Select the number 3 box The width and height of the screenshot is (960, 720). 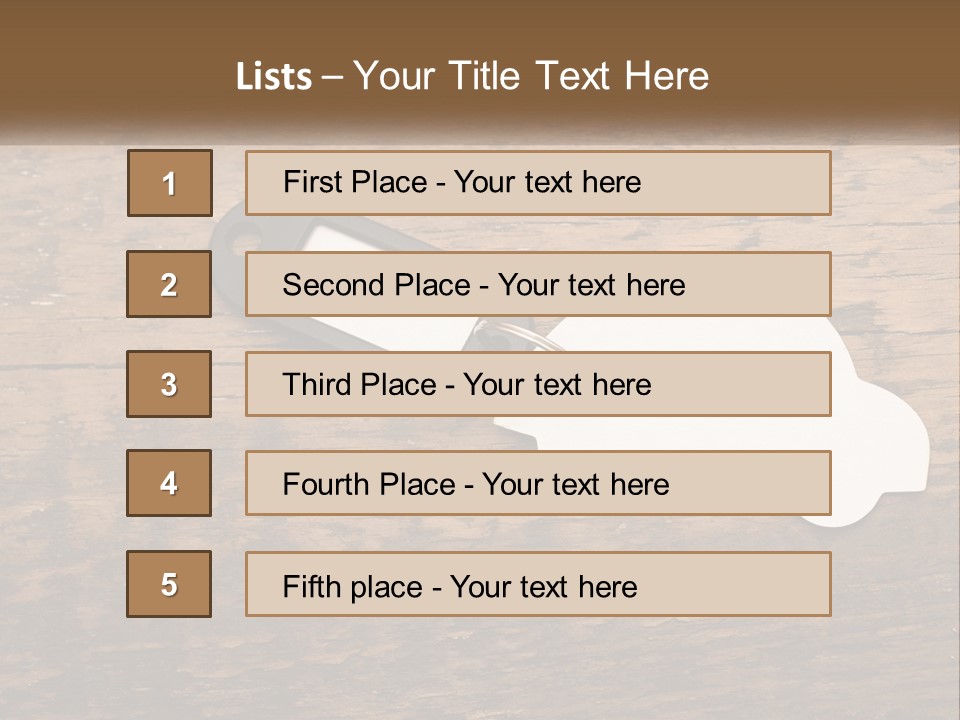[169, 384]
